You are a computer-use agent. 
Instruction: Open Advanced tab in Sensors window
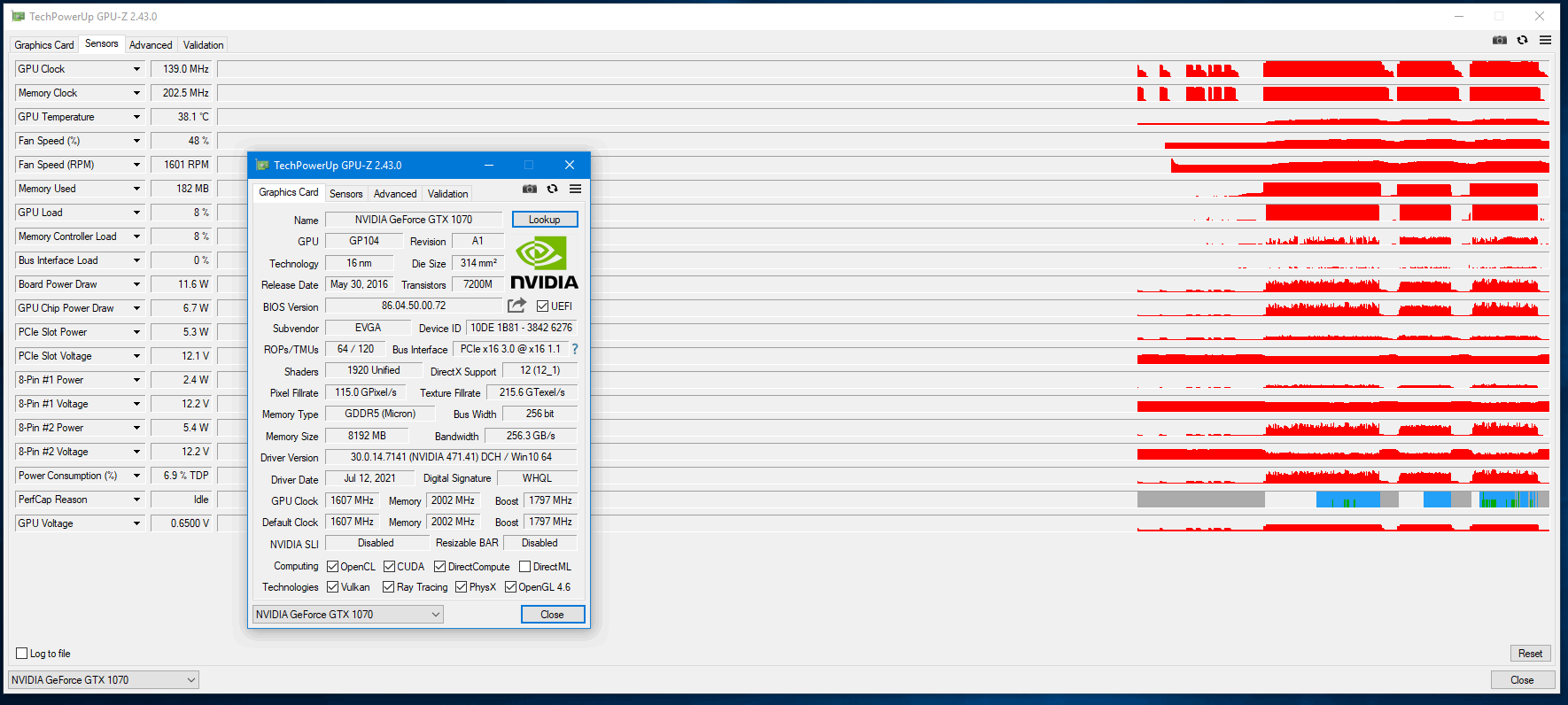pyautogui.click(x=151, y=45)
